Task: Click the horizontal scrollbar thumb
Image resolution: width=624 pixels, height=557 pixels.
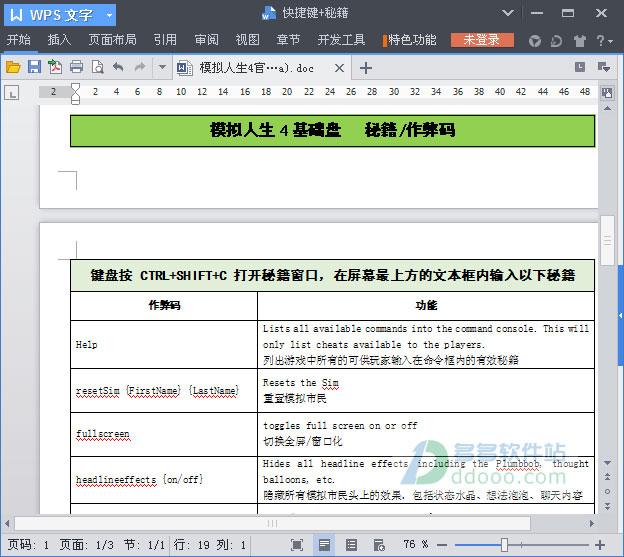Action: pos(273,524)
